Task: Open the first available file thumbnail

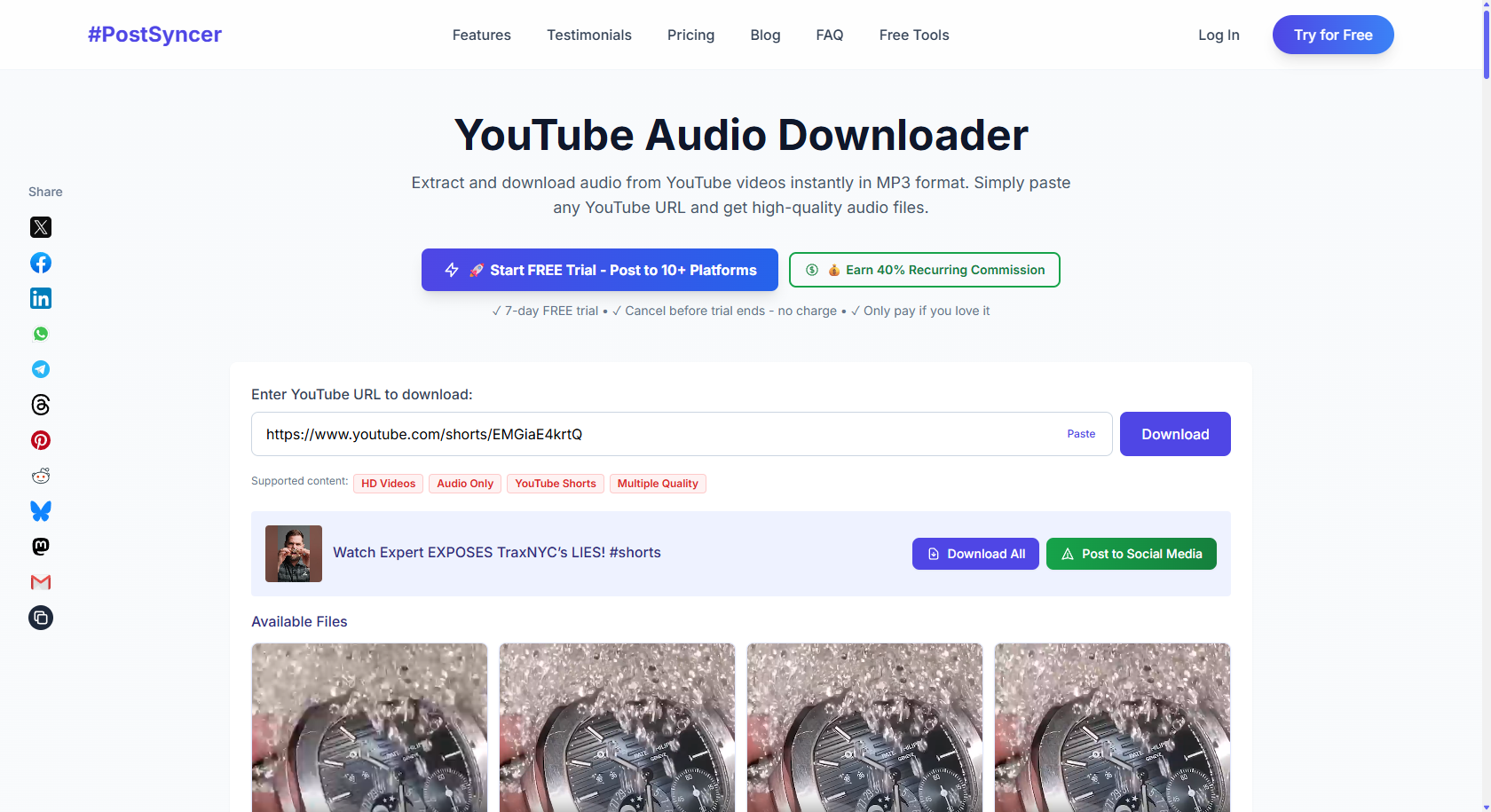Action: tap(369, 728)
